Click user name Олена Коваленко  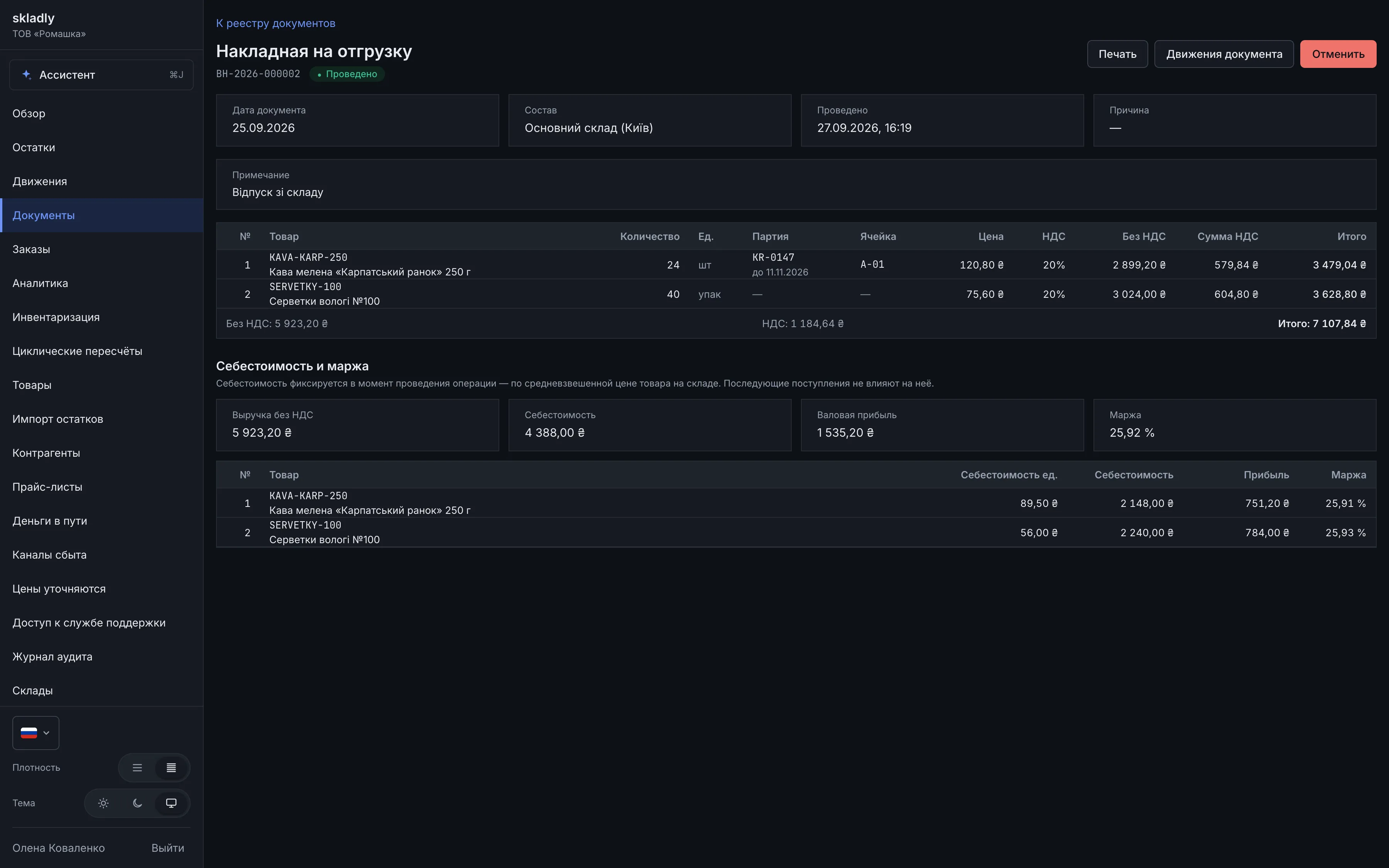coord(59,848)
